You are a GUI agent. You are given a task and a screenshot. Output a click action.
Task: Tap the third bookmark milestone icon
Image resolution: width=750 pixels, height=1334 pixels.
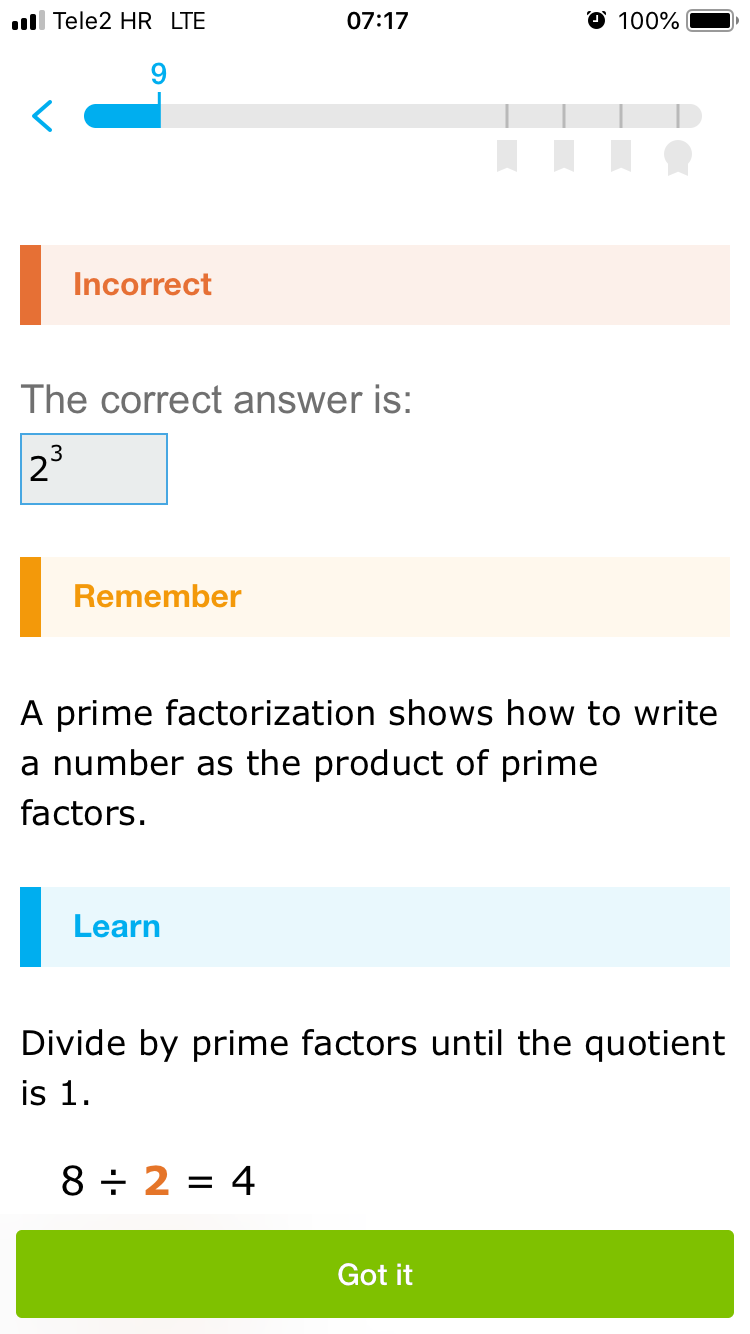pyautogui.click(x=621, y=156)
